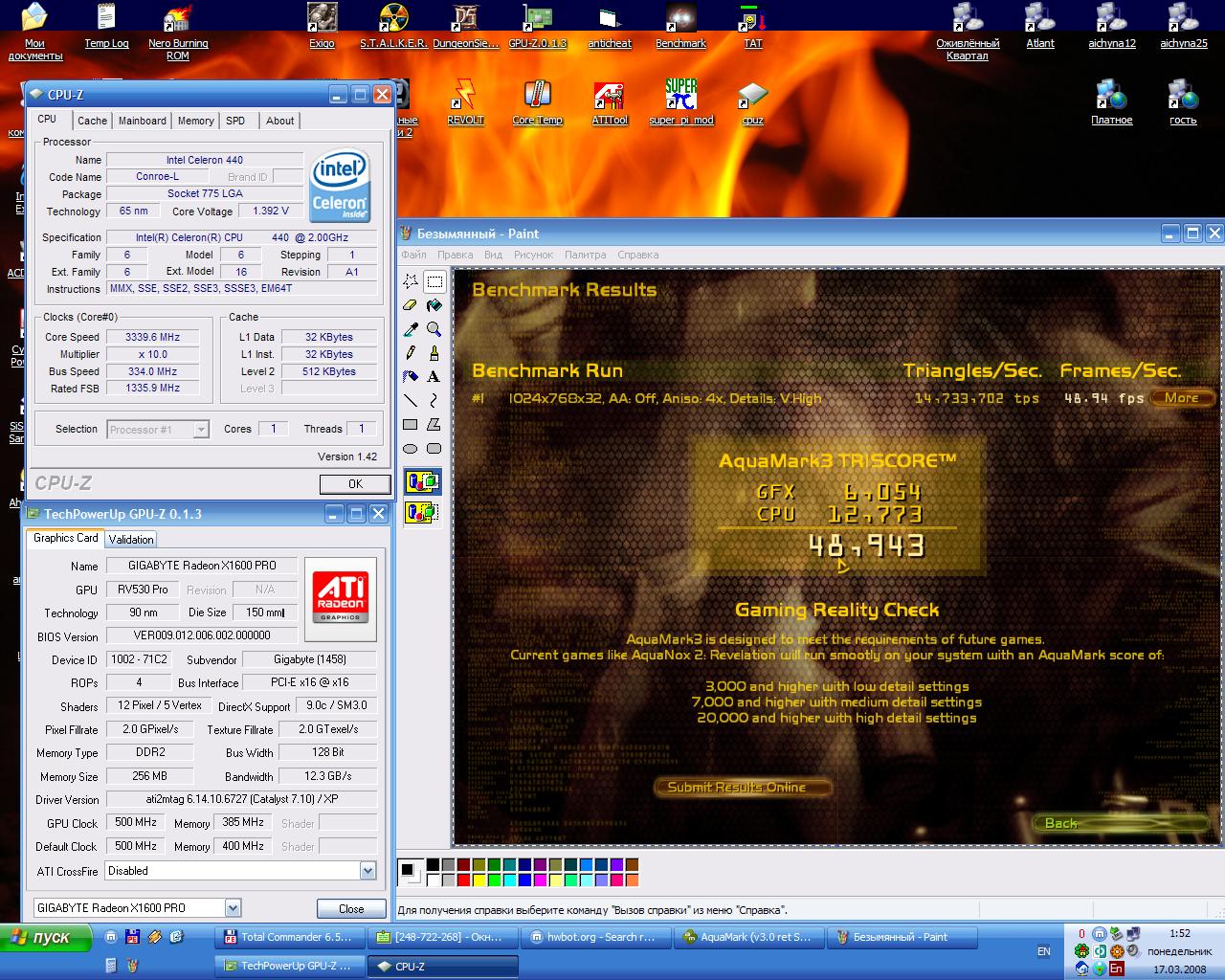
Task: Click the BIOS Version value in GPU-Z
Action: [203, 635]
